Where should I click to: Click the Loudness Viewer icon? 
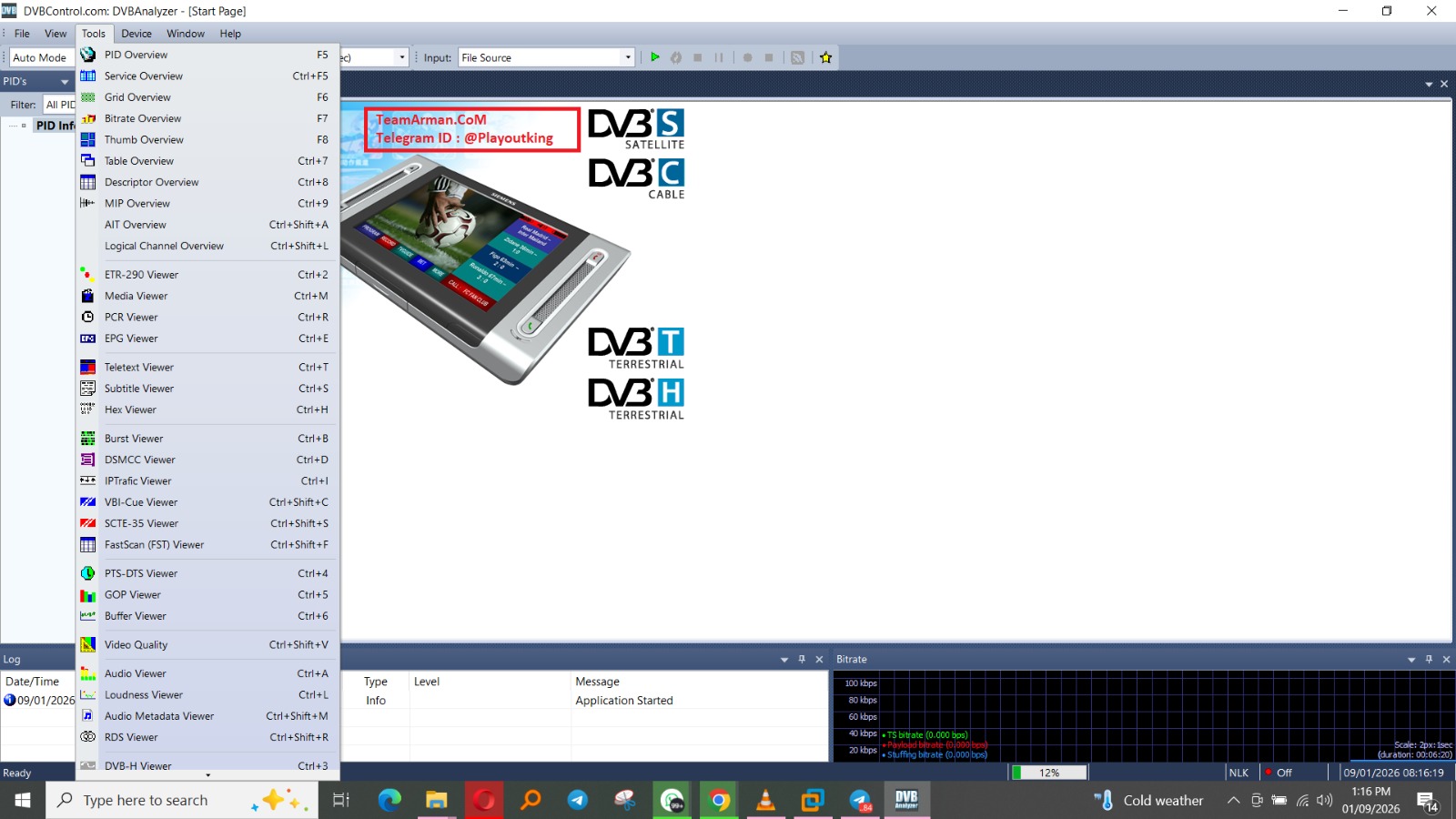click(88, 695)
